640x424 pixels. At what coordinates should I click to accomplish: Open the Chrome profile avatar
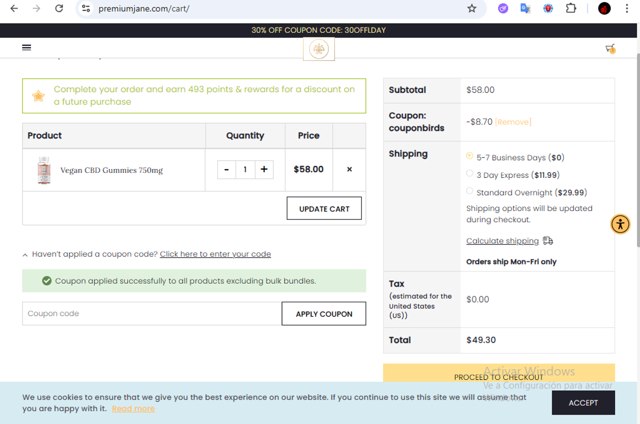[x=604, y=8]
